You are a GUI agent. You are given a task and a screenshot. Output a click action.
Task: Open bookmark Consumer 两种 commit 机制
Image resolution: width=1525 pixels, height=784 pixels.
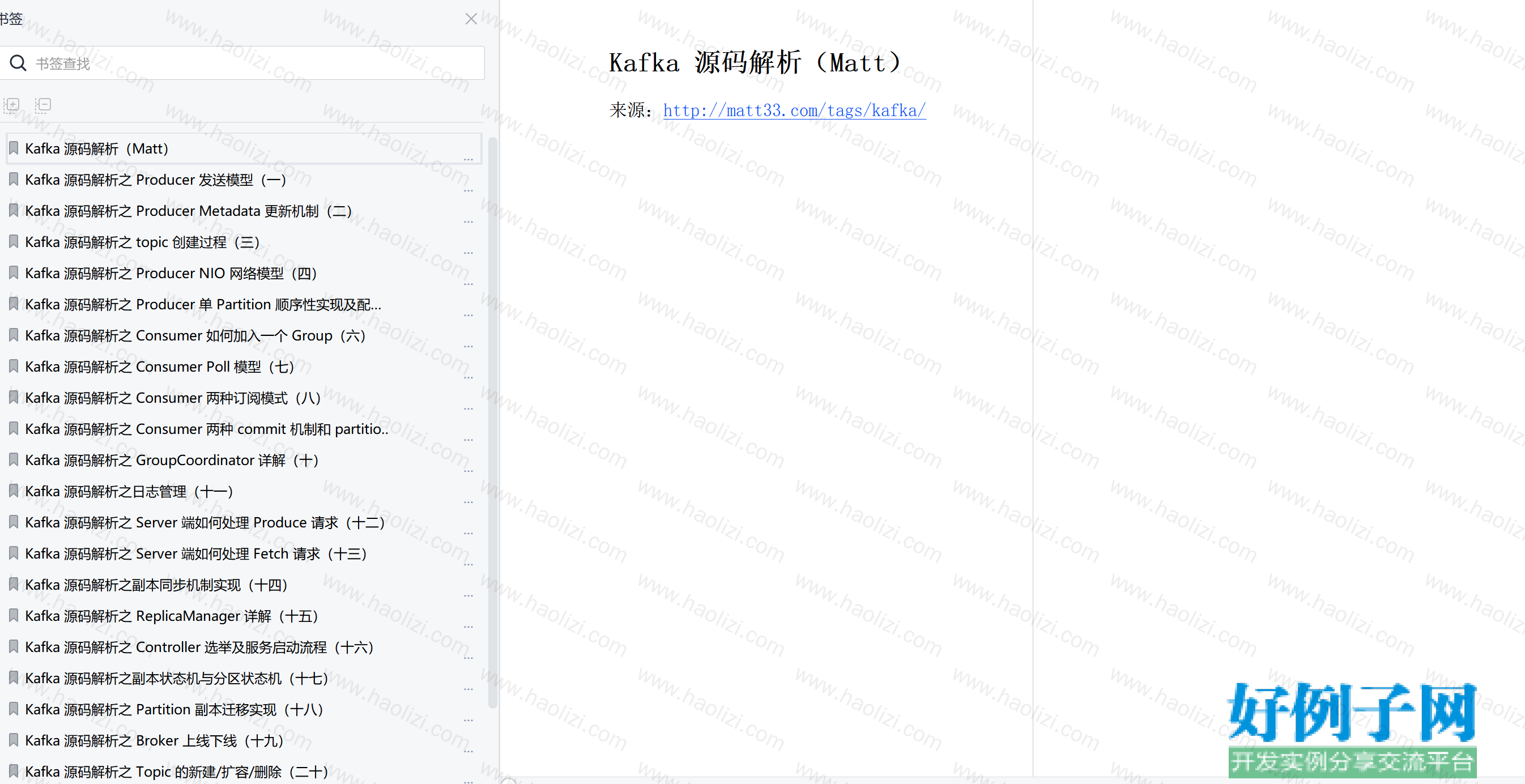pos(207,429)
